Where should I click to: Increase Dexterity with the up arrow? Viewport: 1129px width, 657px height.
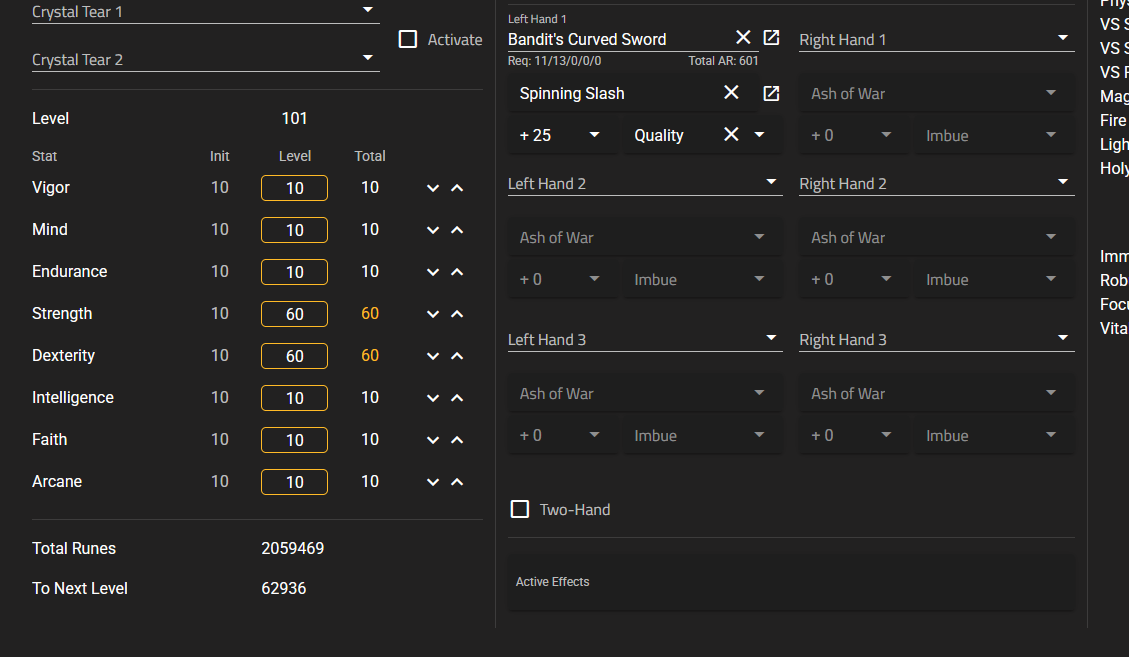coord(457,356)
